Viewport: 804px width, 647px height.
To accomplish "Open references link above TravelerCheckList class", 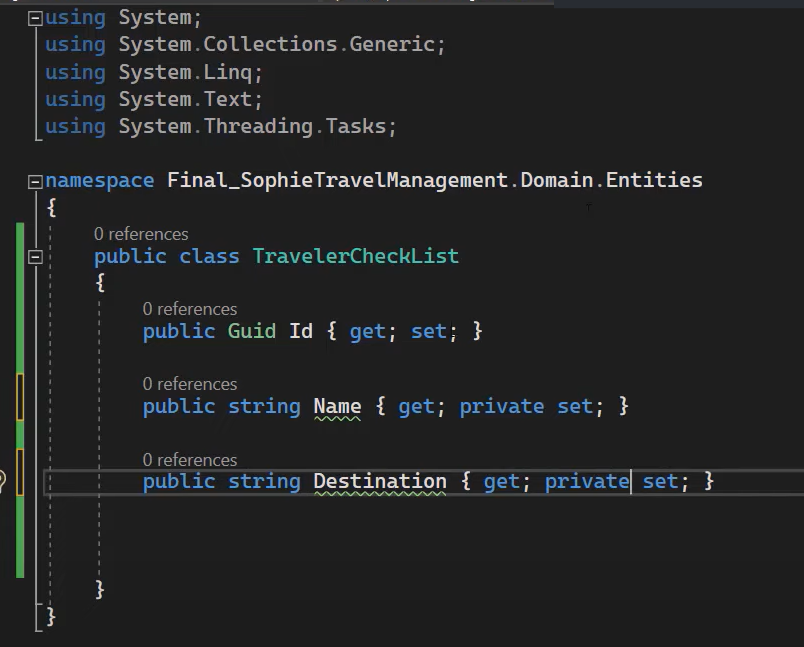I will click(141, 234).
